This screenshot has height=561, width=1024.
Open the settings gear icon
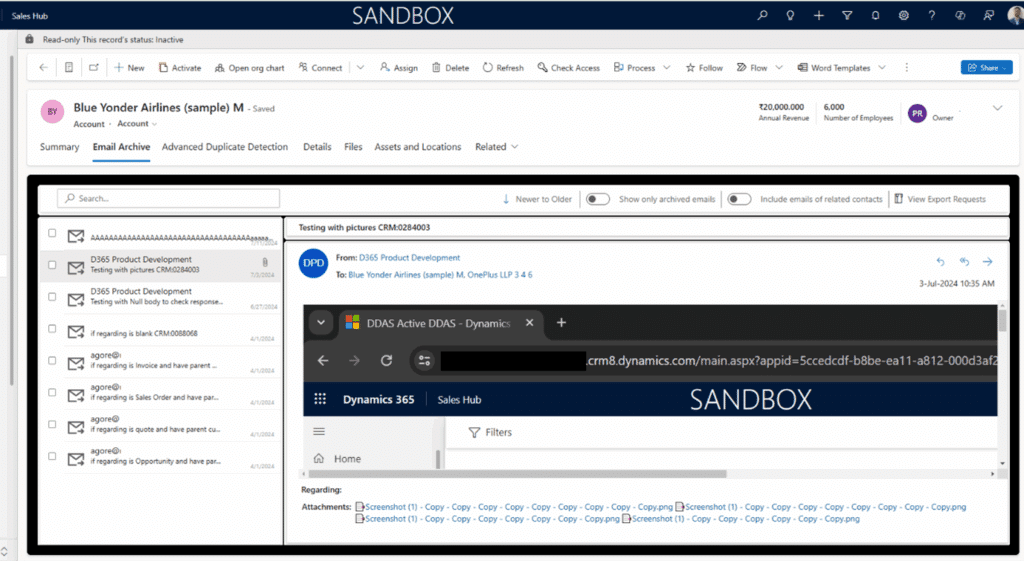tap(903, 15)
